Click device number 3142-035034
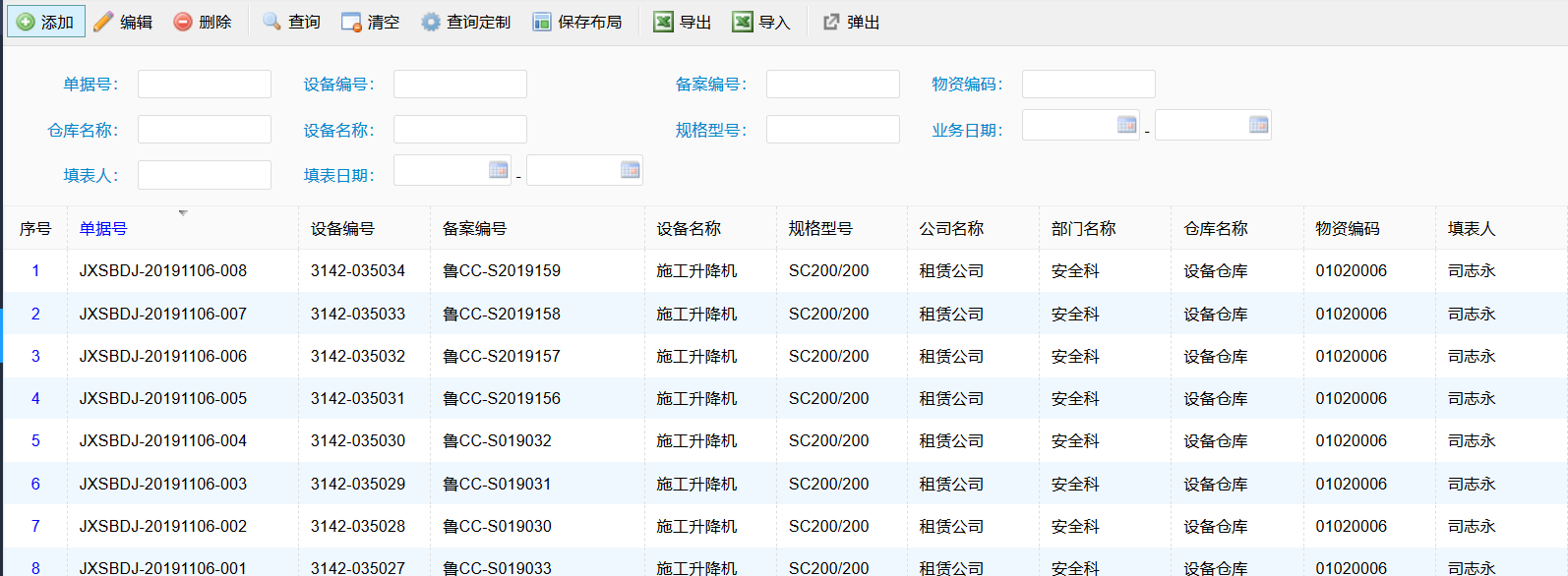Screen dimensions: 1568x576 click(358, 270)
